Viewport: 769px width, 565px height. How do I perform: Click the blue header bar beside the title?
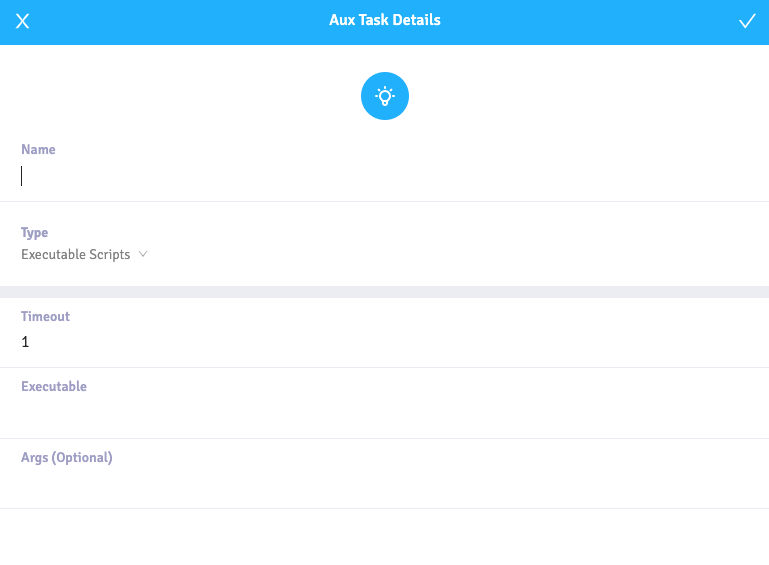click(589, 22)
